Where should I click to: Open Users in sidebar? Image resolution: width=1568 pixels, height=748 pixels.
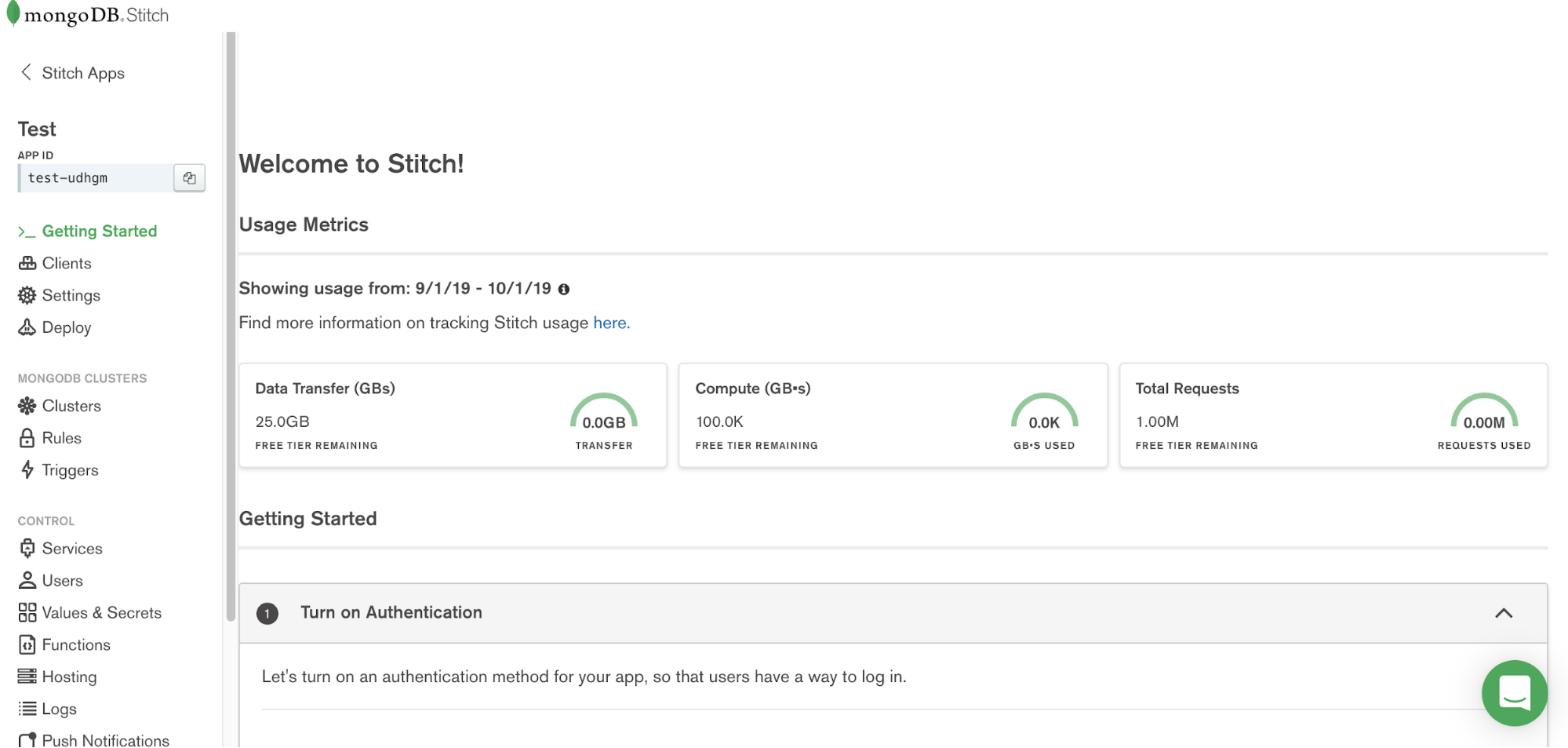[x=63, y=581]
